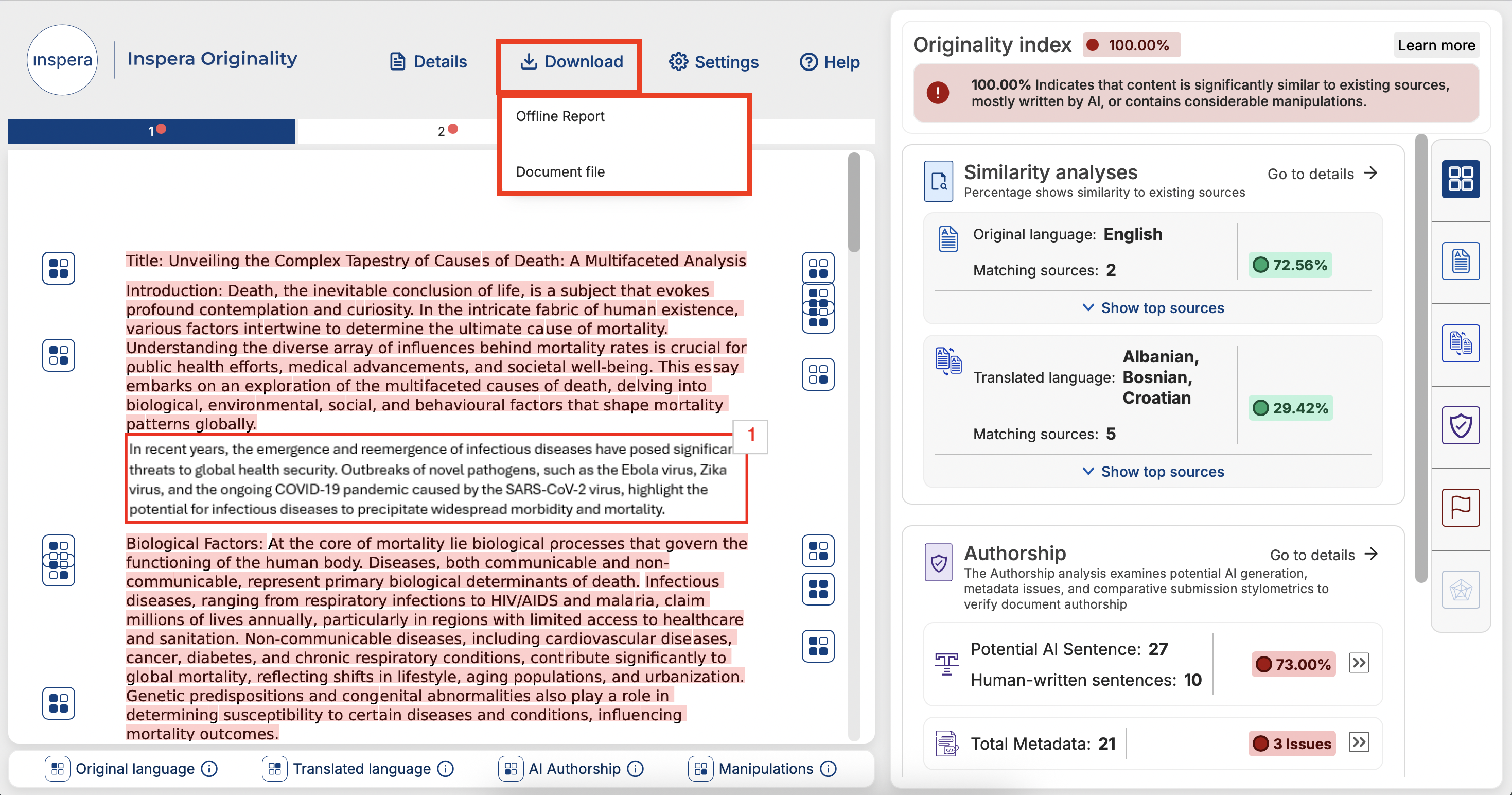Show info for Translated language filter
Image resolution: width=1512 pixels, height=795 pixels.
[x=446, y=769]
